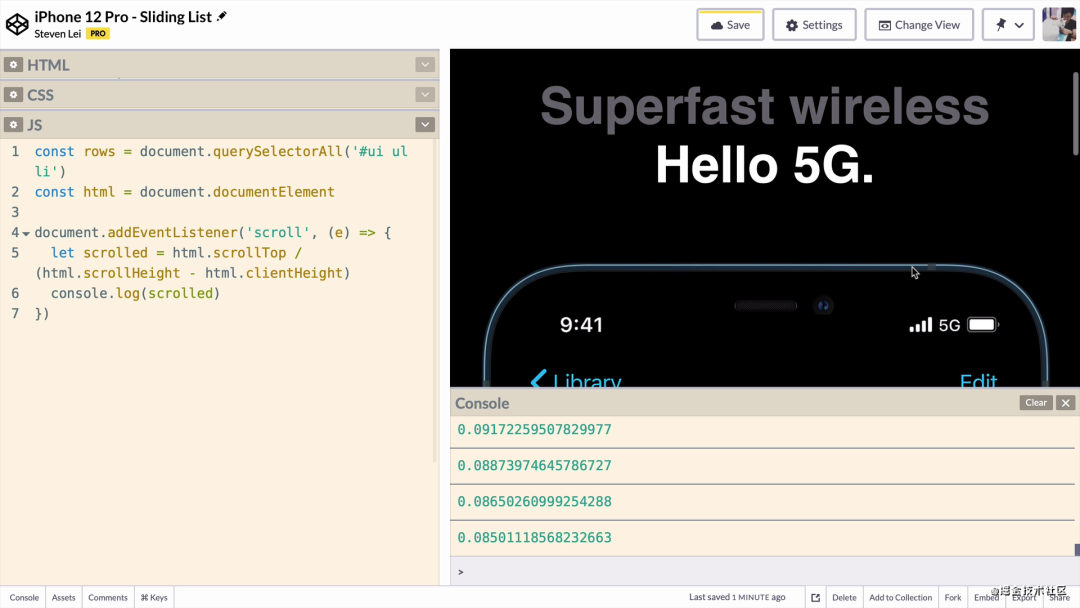The height and width of the screenshot is (608, 1080).
Task: Select console value 0.08501118568232663
Action: [534, 537]
